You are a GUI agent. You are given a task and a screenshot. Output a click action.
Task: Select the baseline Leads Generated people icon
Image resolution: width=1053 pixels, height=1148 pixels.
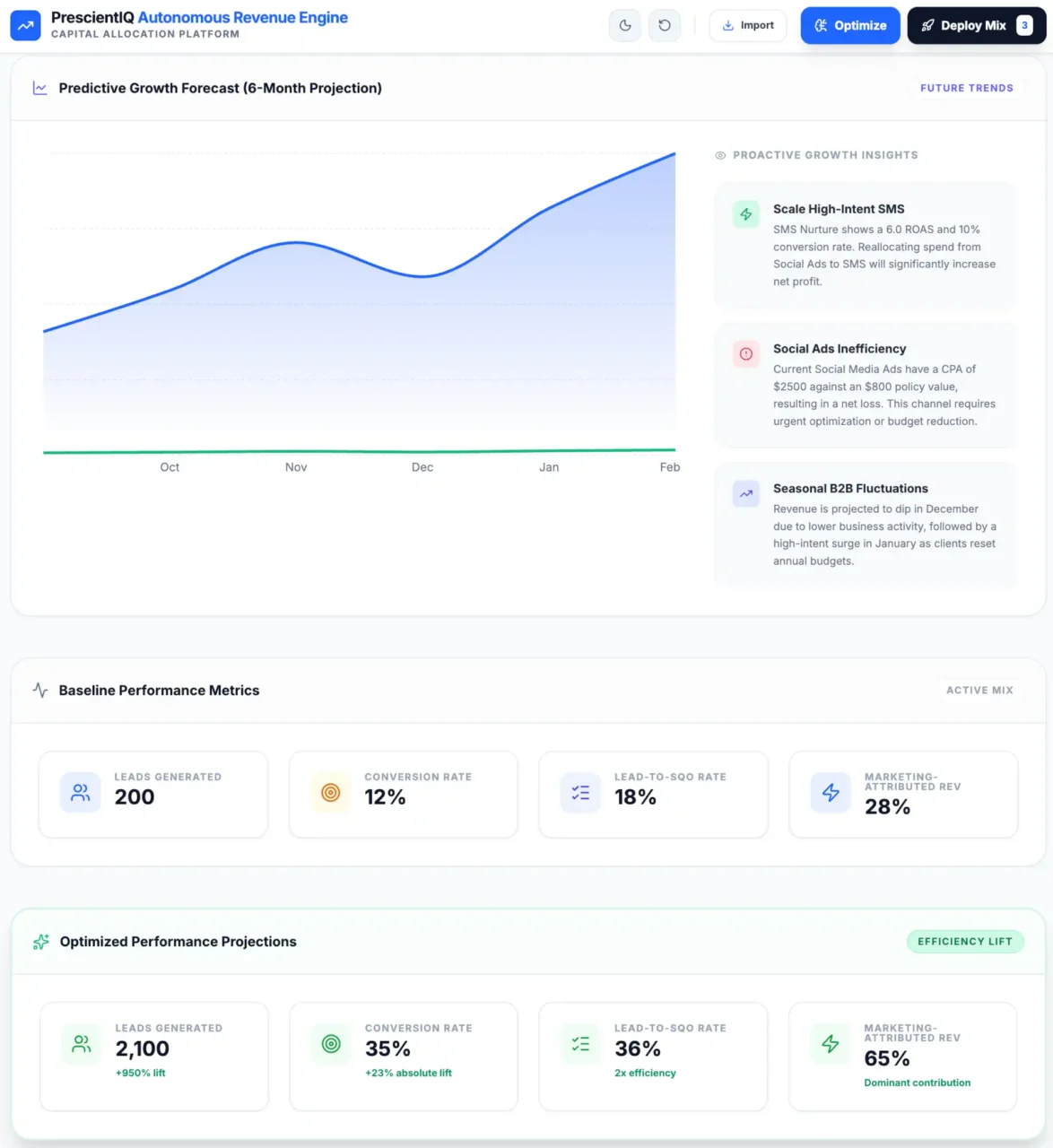click(x=81, y=793)
